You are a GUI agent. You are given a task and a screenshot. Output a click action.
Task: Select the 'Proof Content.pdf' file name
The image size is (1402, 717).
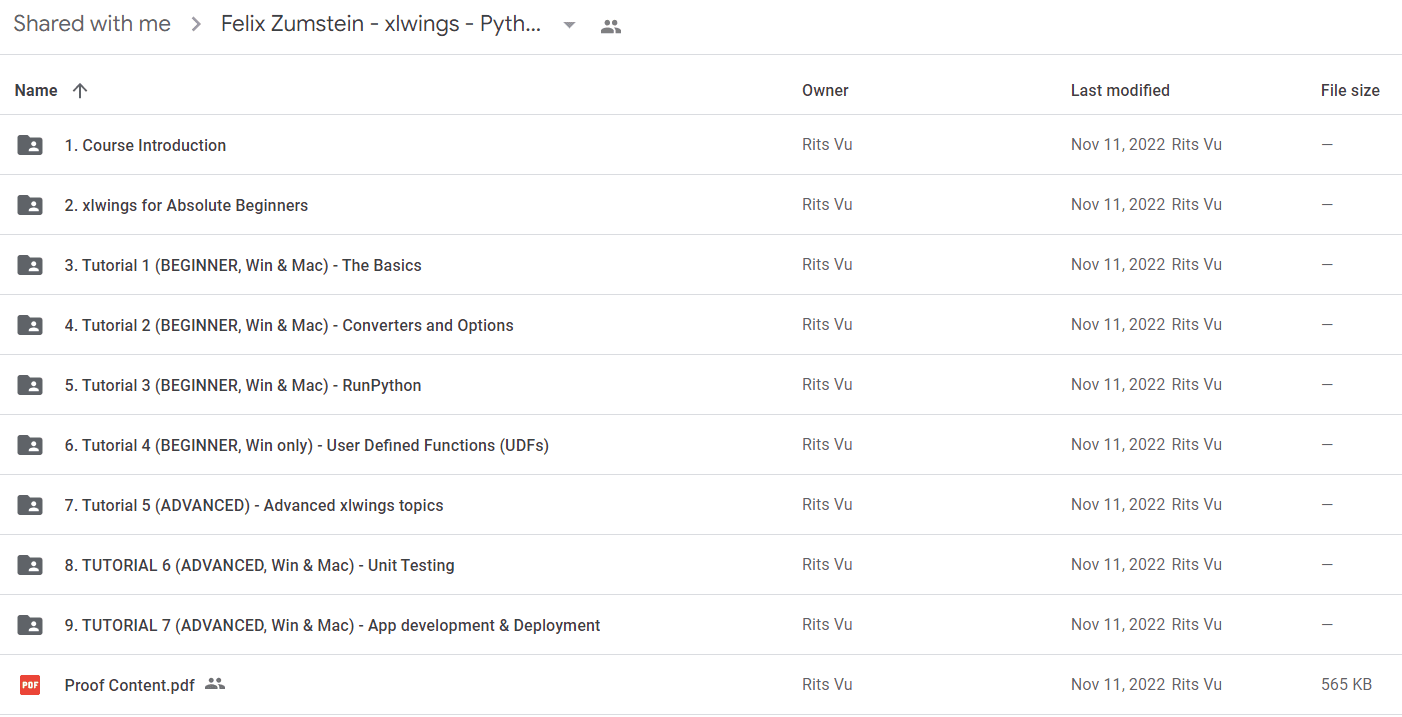point(130,685)
